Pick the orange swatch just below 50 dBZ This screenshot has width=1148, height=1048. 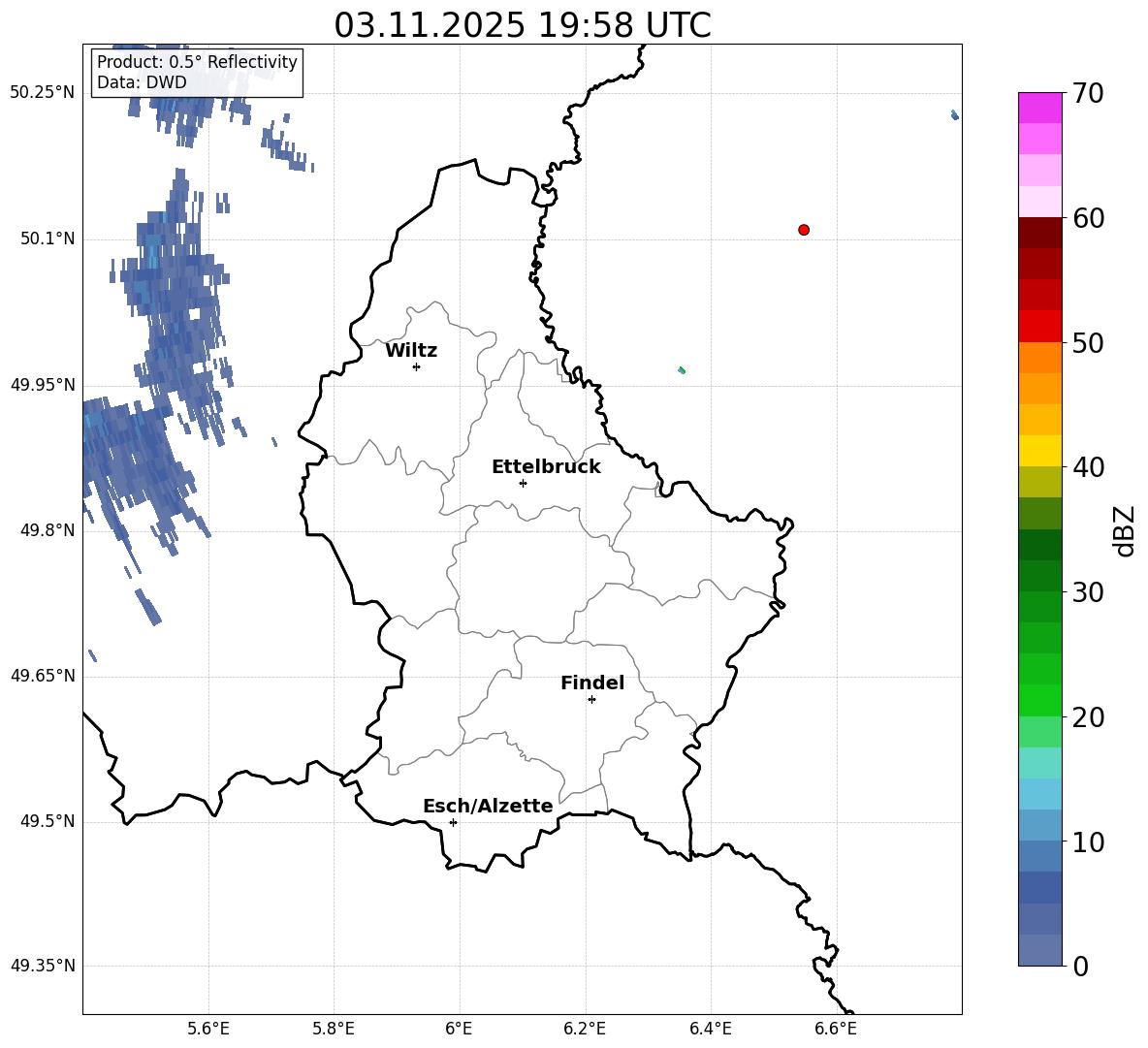(1040, 357)
